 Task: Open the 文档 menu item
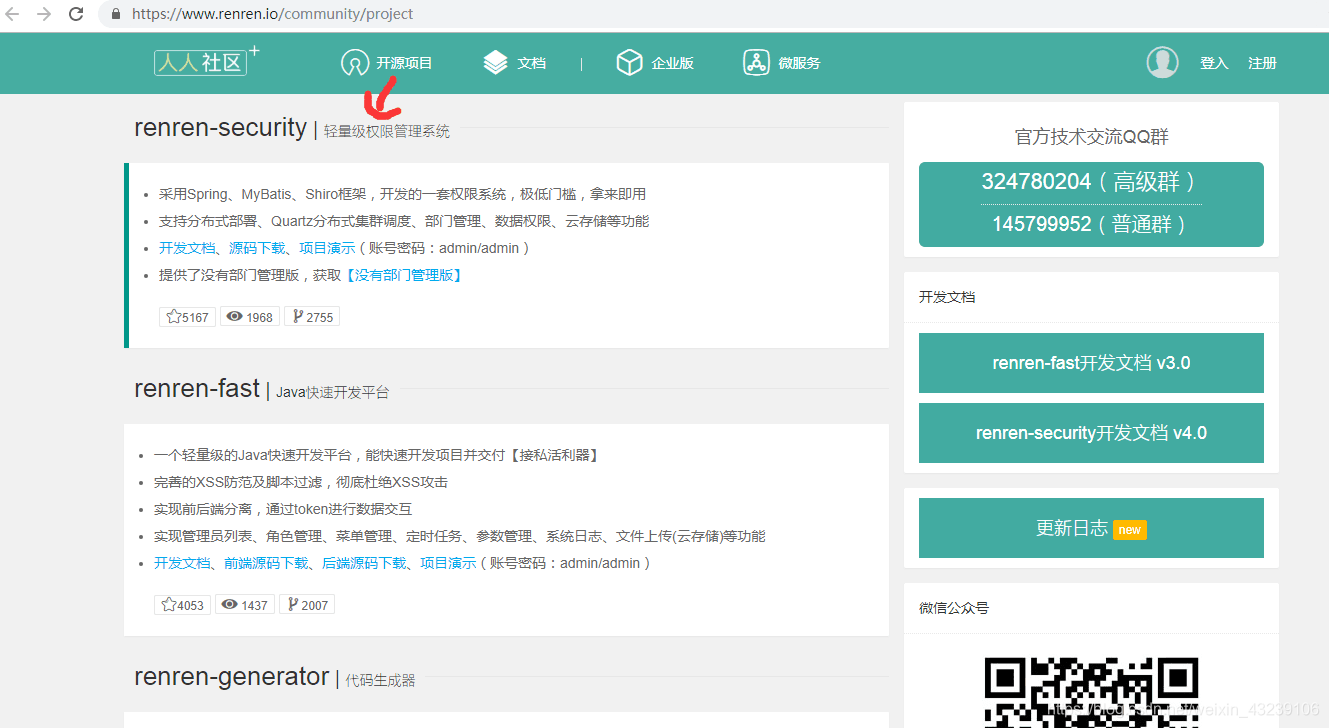pos(531,63)
